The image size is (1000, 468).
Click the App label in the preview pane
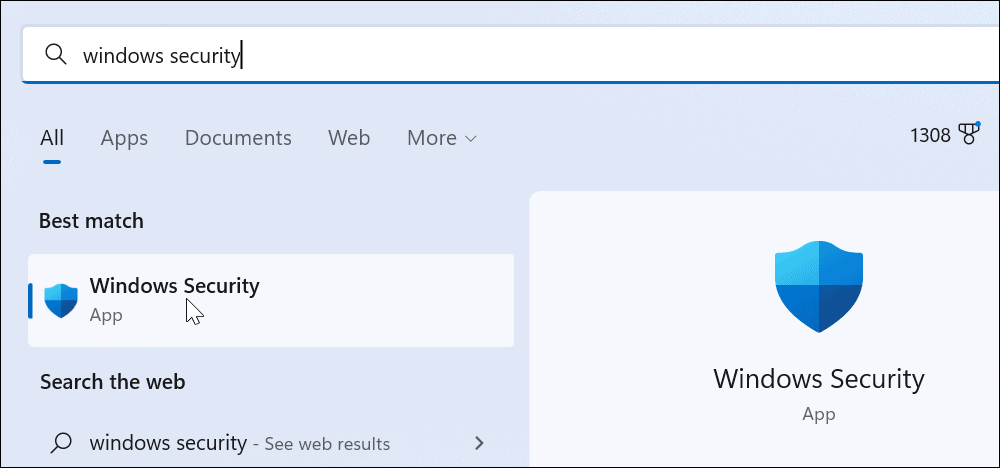tap(818, 413)
